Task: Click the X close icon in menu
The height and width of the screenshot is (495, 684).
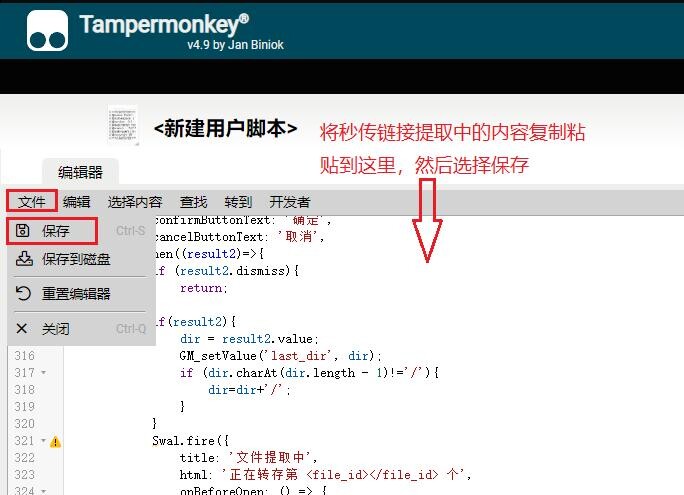Action: [x=23, y=329]
